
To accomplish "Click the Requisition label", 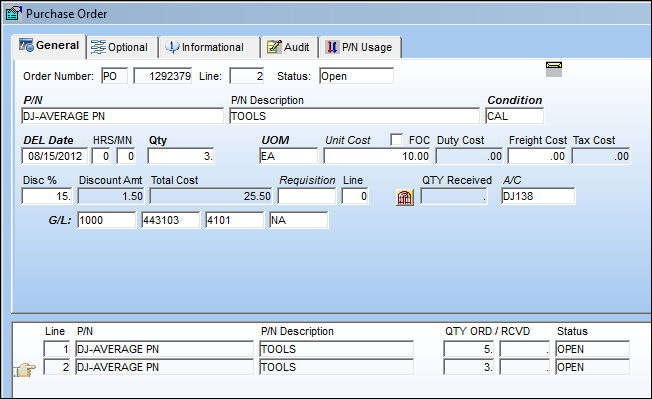I will pyautogui.click(x=307, y=180).
